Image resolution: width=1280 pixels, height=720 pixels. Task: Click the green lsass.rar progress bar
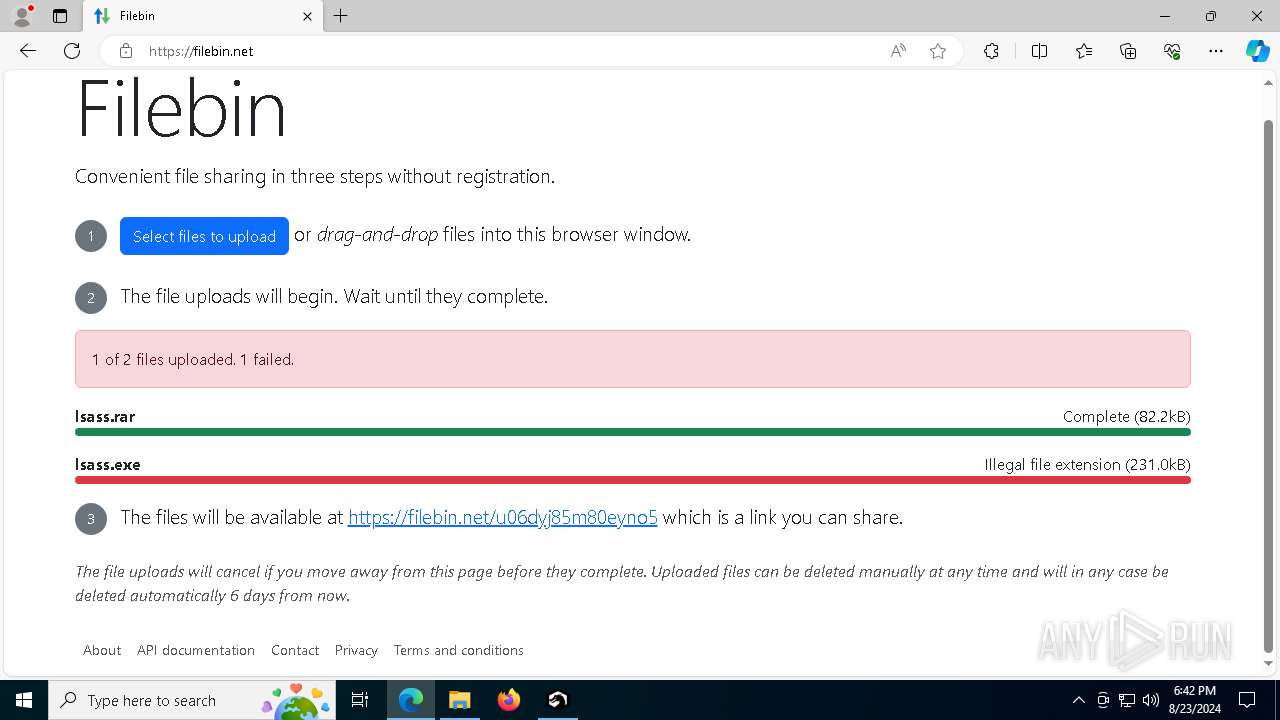[632, 432]
